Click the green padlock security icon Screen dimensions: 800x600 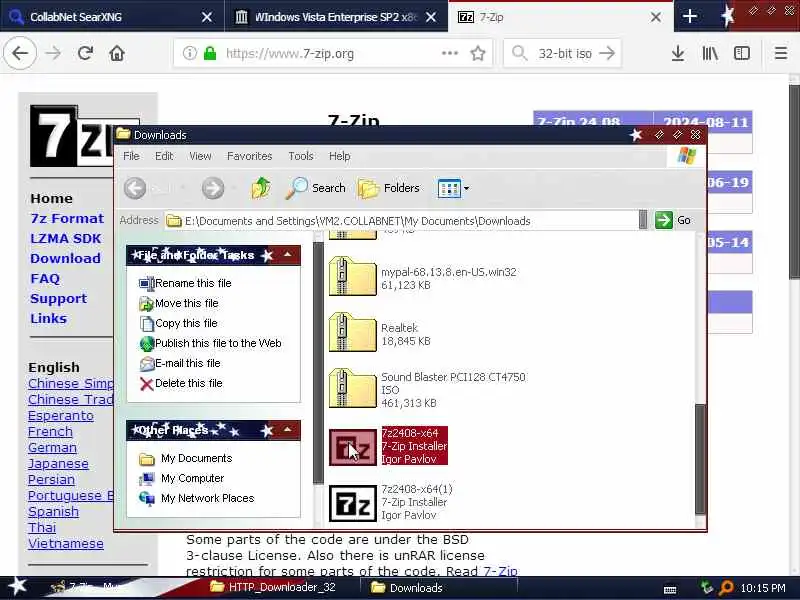pyautogui.click(x=210, y=53)
